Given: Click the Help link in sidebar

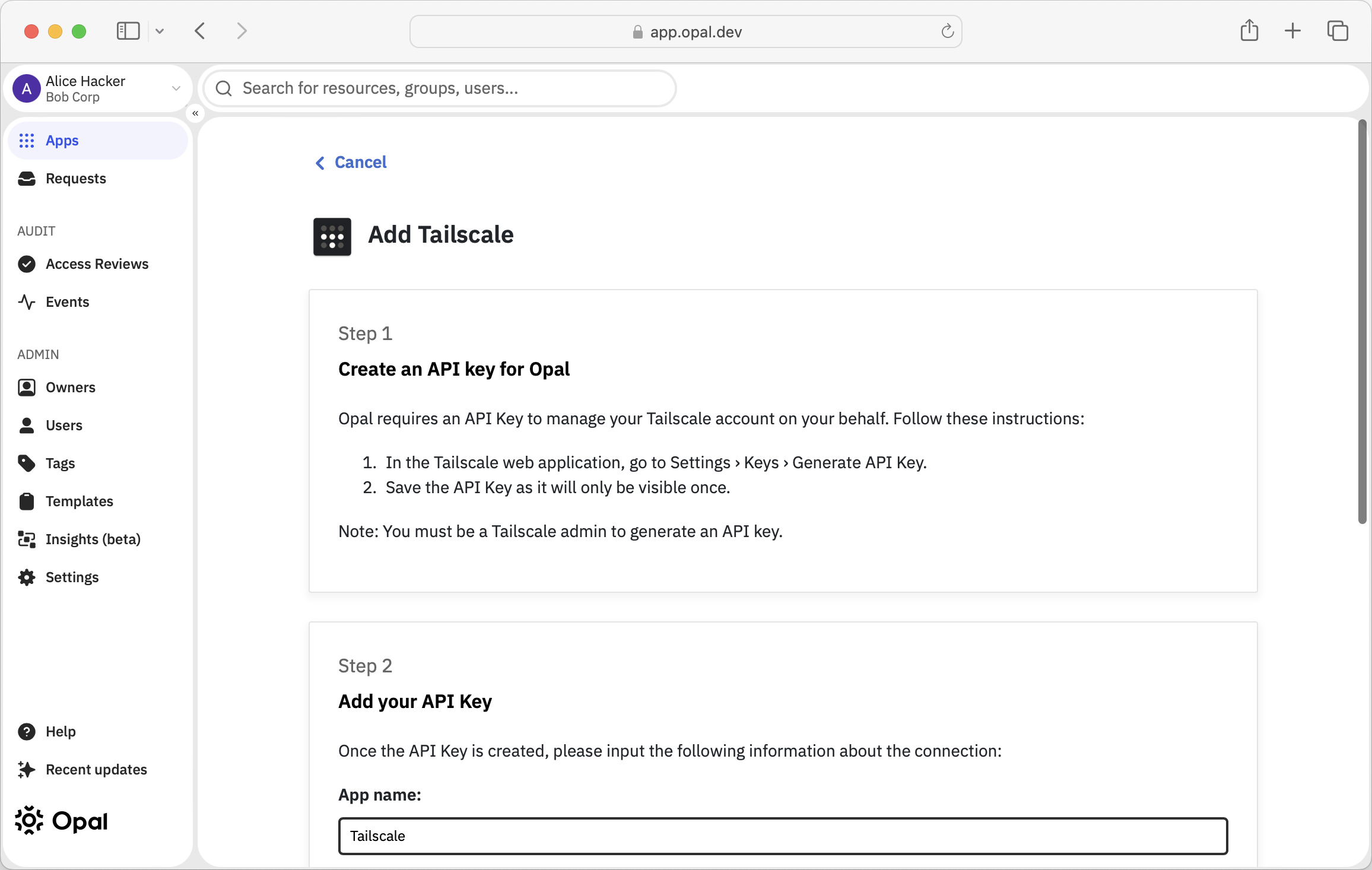Looking at the screenshot, I should pos(99,732).
